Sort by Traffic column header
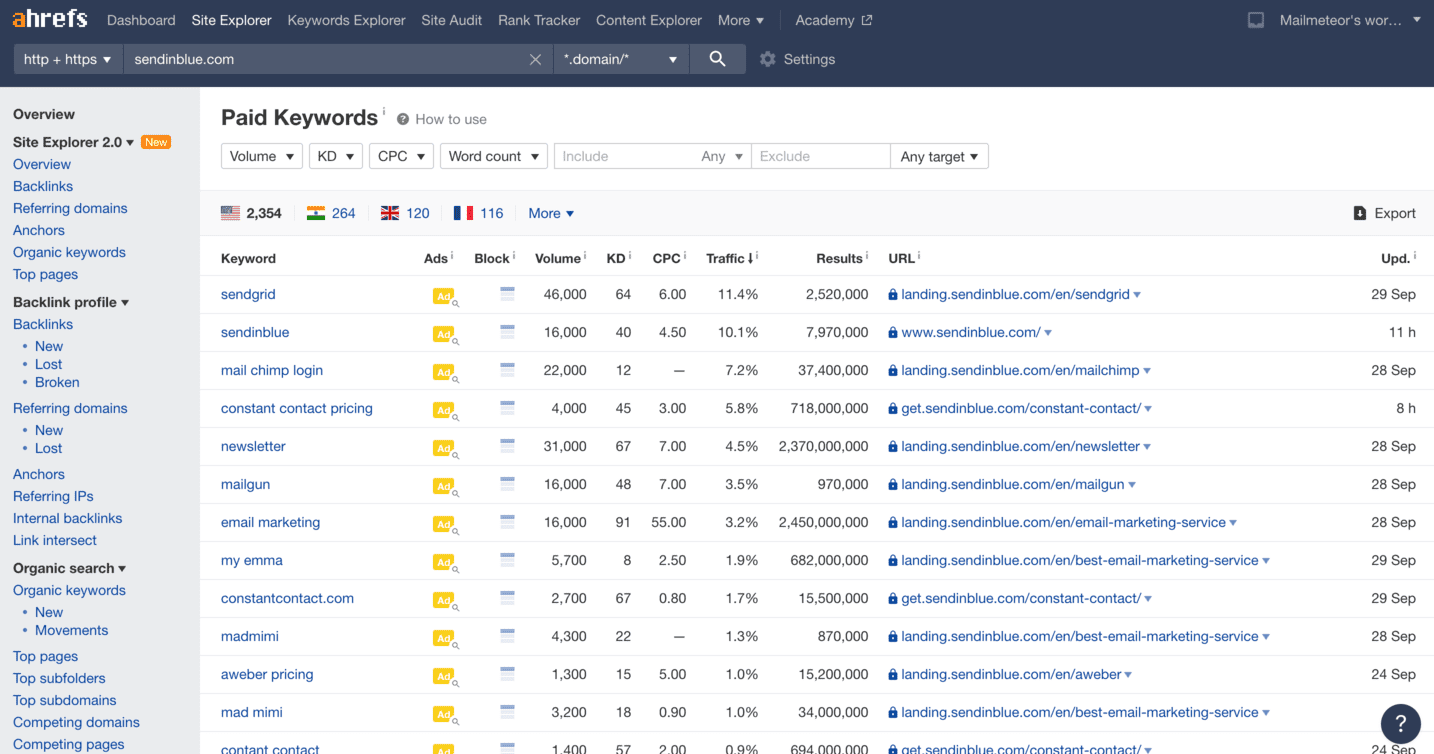Screen dimensions: 1434x754 point(730,258)
